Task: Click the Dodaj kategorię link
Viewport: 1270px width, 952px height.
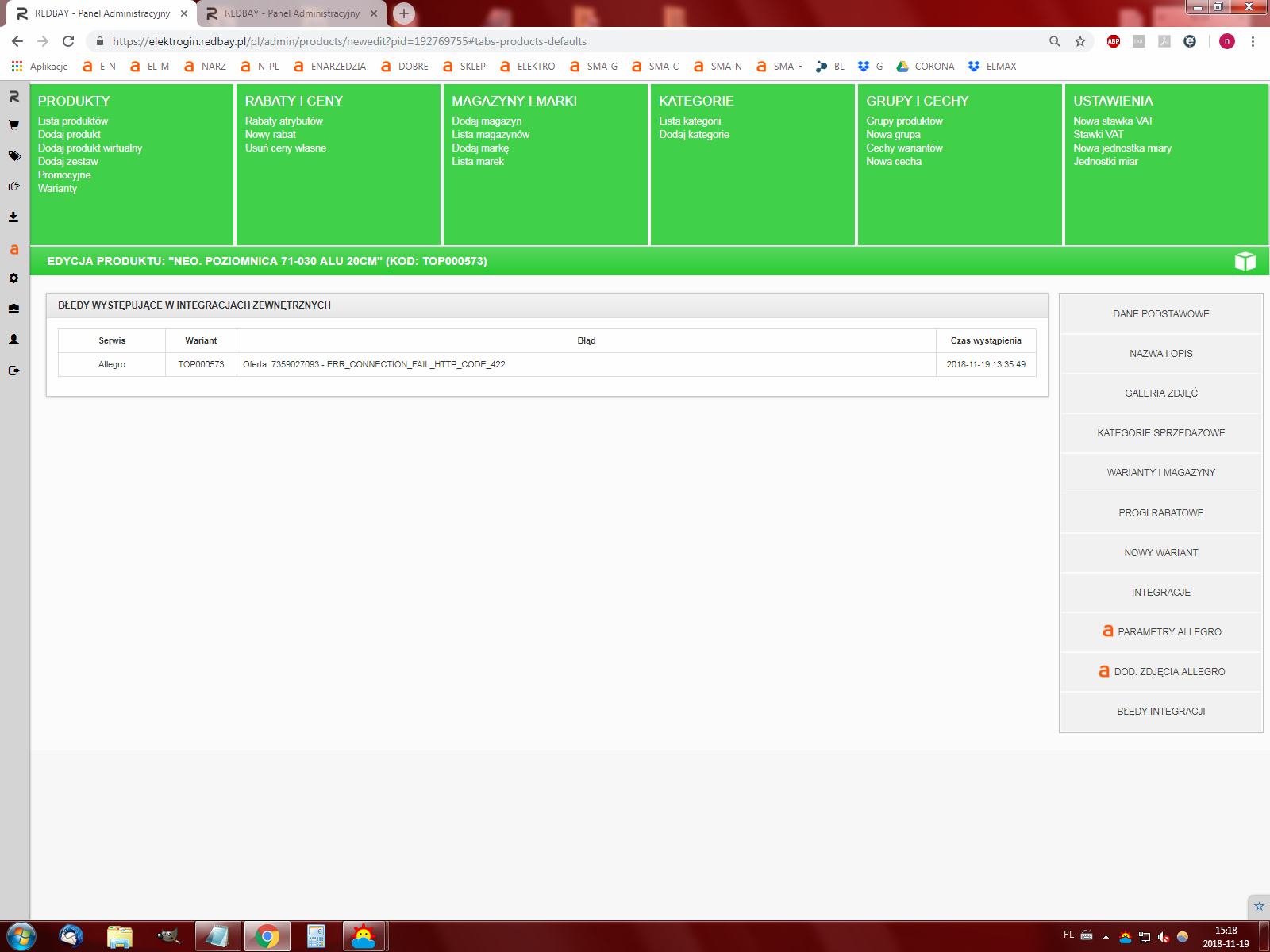Action: pyautogui.click(x=694, y=135)
